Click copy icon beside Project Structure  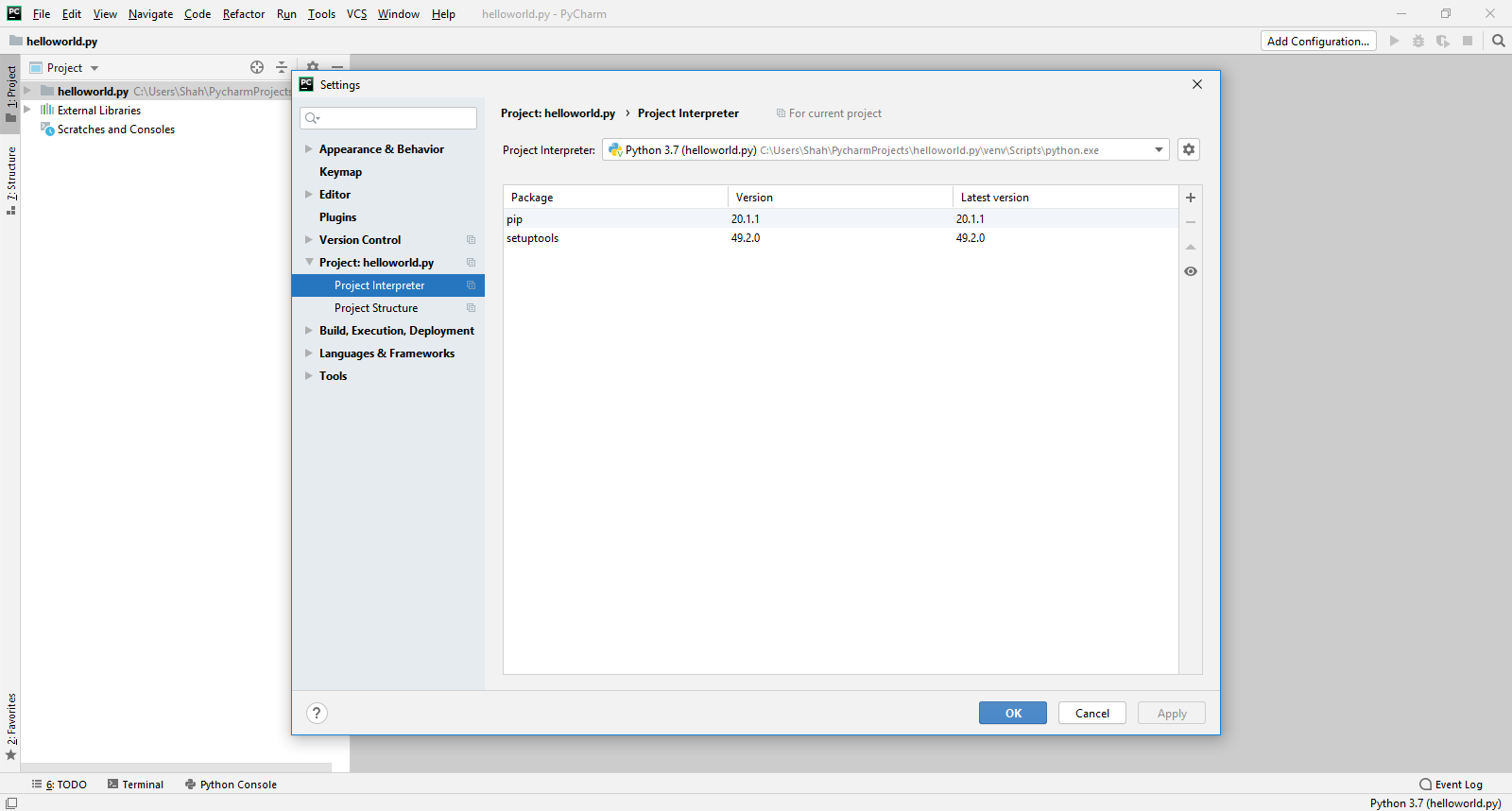coord(471,308)
